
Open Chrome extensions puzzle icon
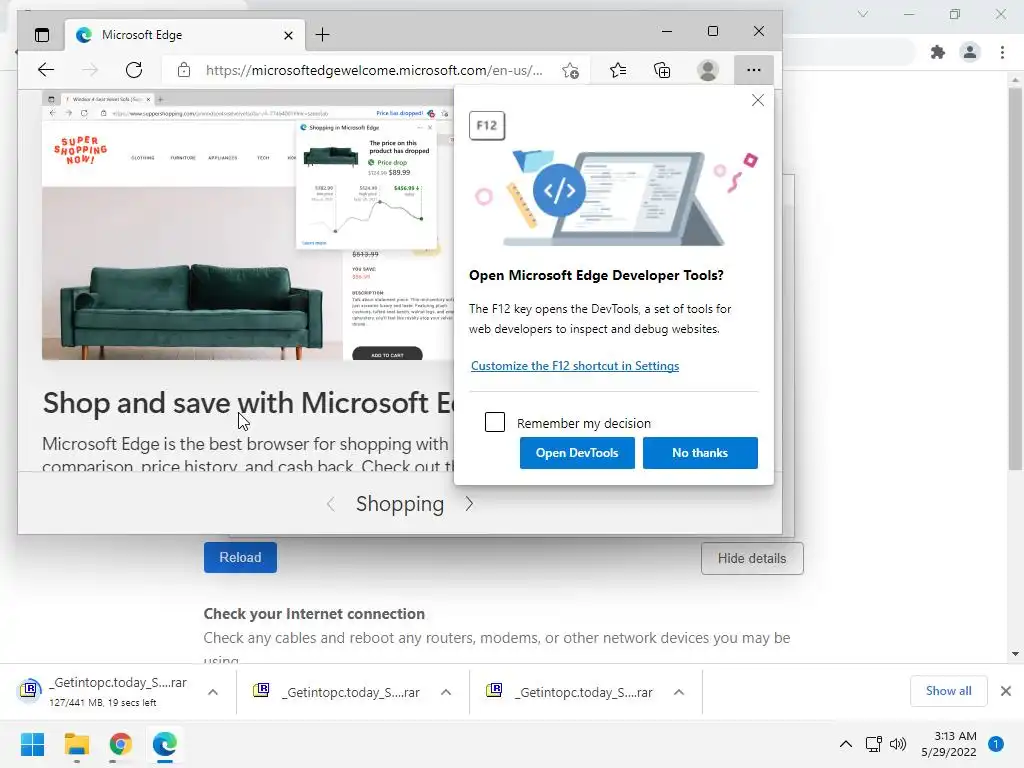tap(938, 52)
